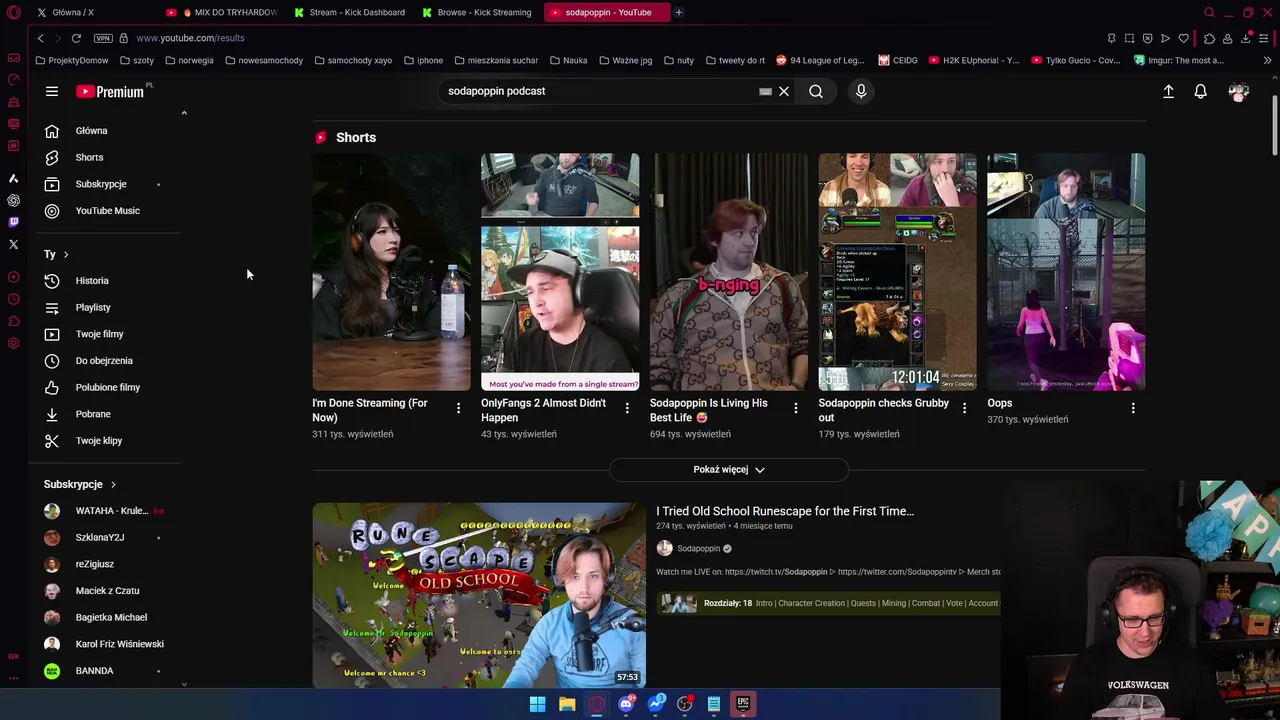Click the heart bookmark icon in toolbar
Viewport: 1280px width, 720px height.
pyautogui.click(x=1184, y=38)
